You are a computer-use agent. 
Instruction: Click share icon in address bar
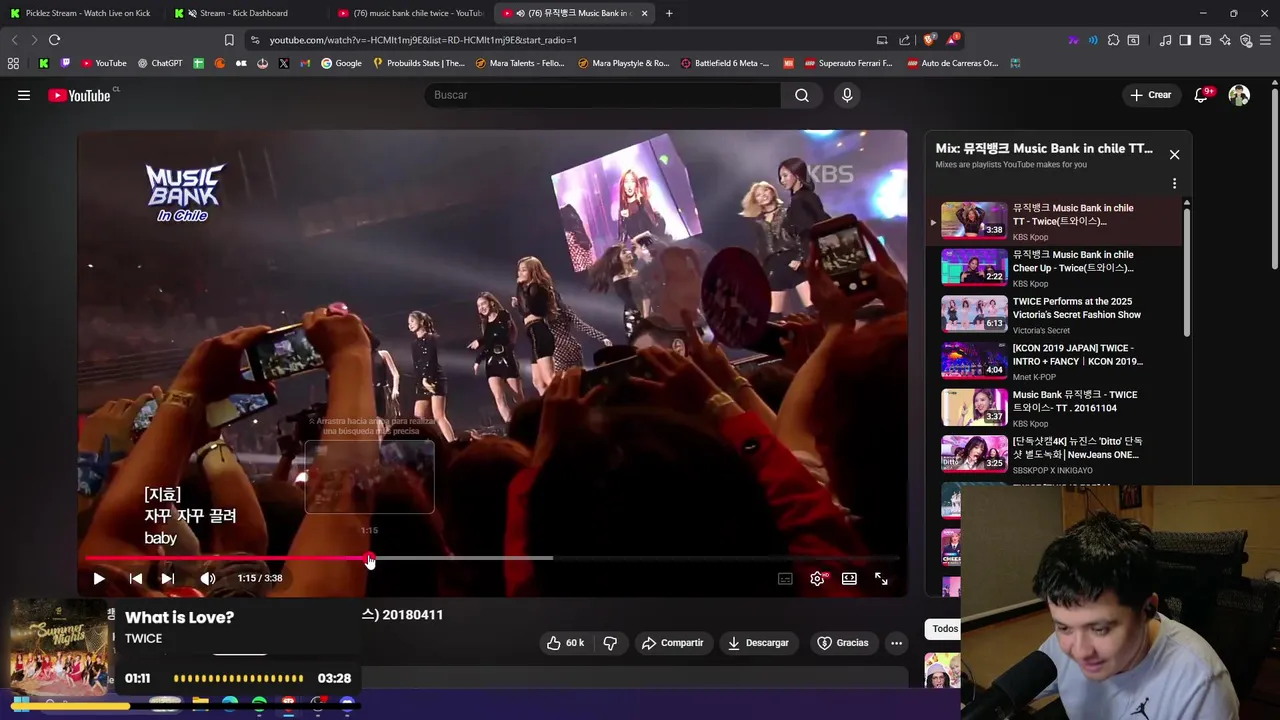pyautogui.click(x=904, y=40)
